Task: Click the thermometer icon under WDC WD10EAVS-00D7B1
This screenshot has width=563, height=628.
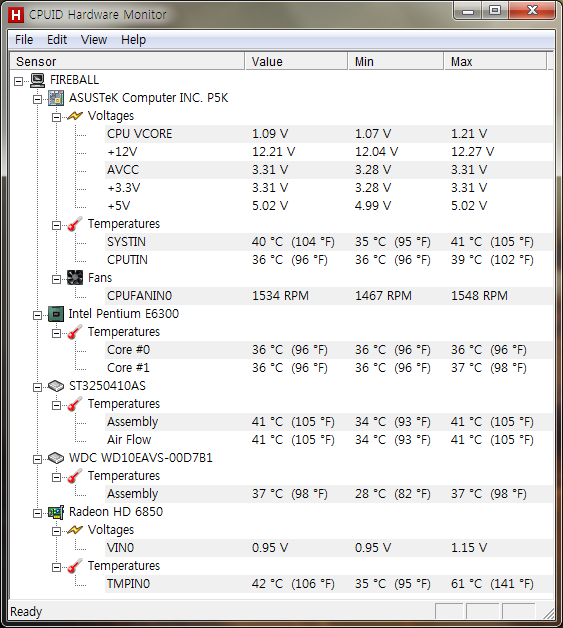Action: tap(75, 476)
